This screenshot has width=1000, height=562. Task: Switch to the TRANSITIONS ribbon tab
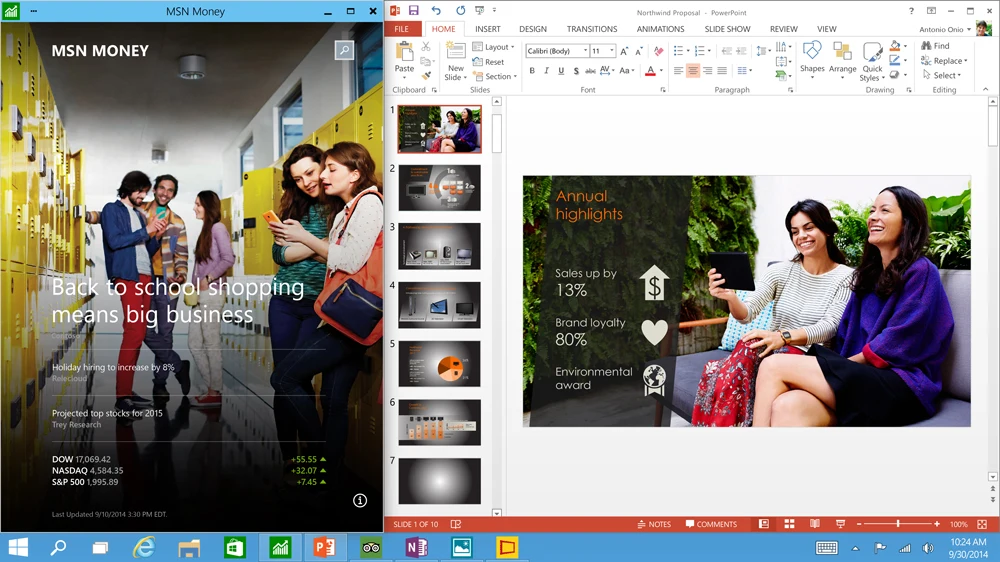(x=591, y=29)
